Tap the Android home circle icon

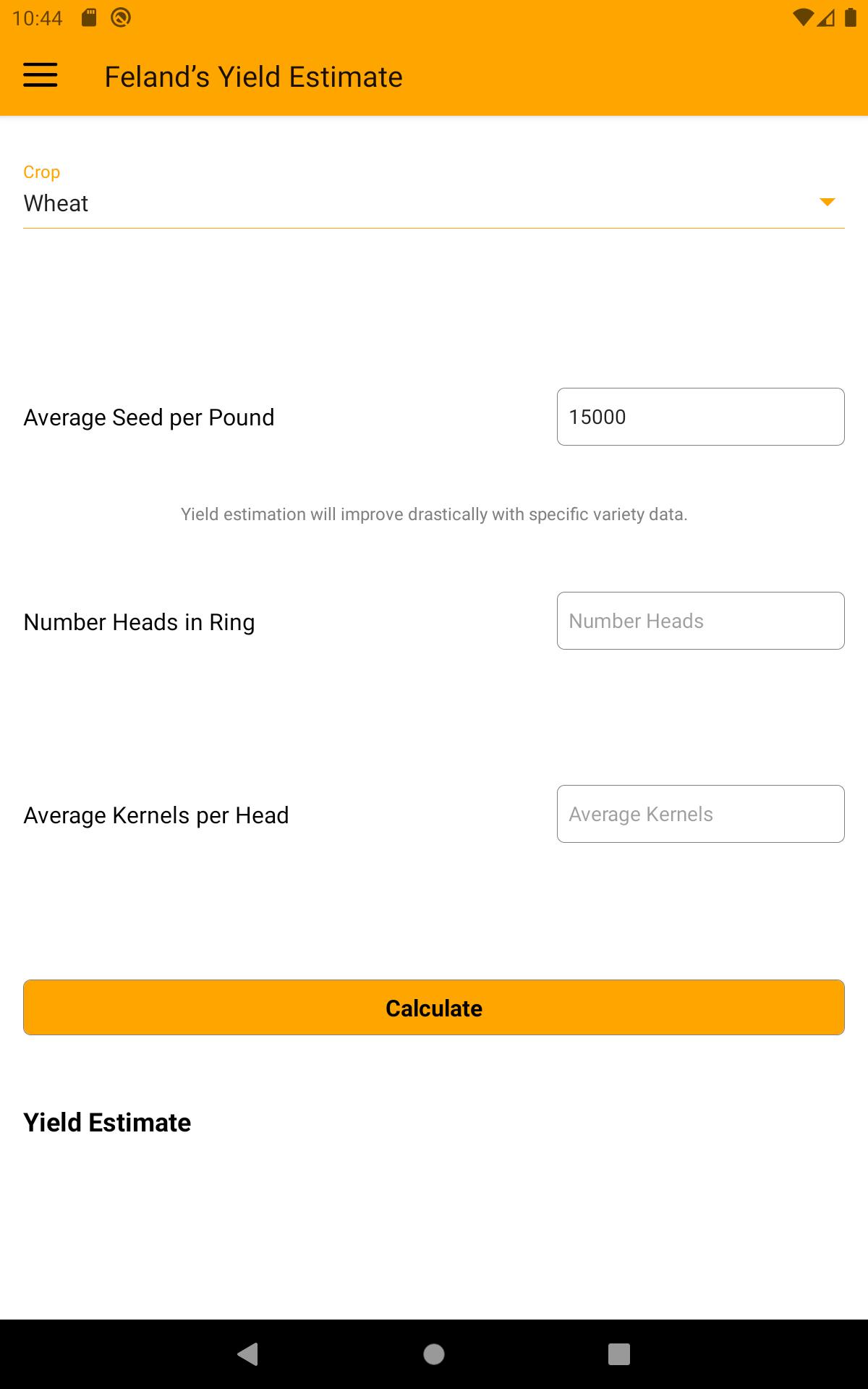tap(434, 1354)
